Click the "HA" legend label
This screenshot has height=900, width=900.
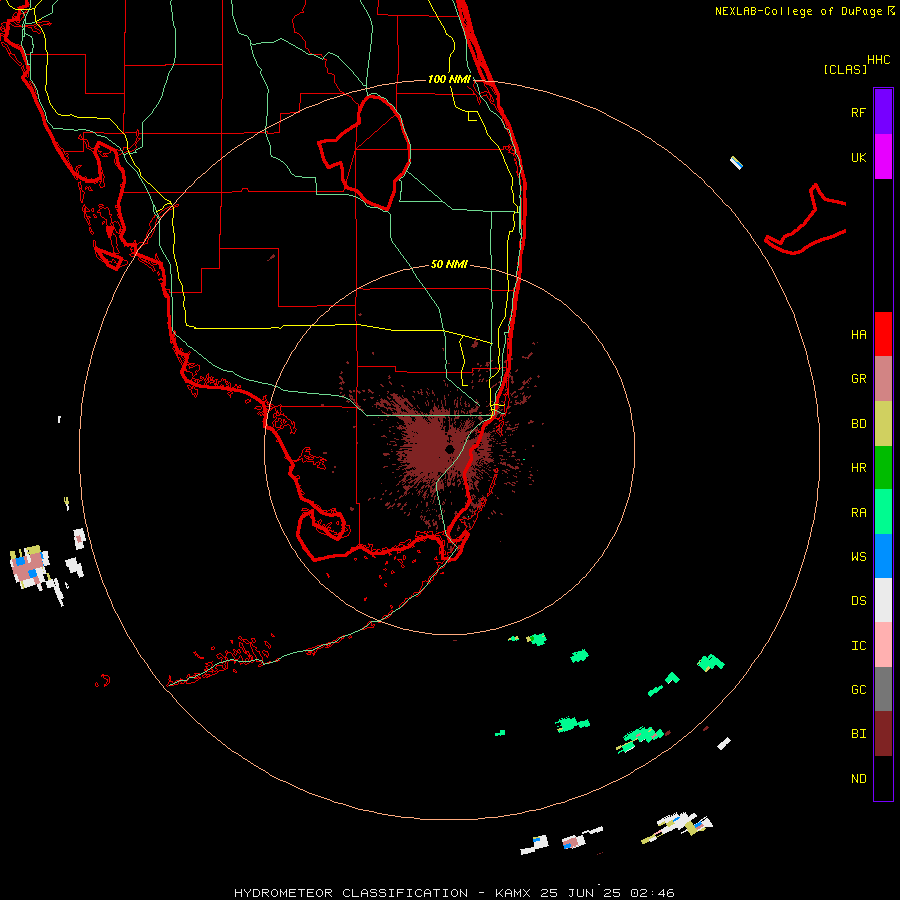(x=858, y=334)
